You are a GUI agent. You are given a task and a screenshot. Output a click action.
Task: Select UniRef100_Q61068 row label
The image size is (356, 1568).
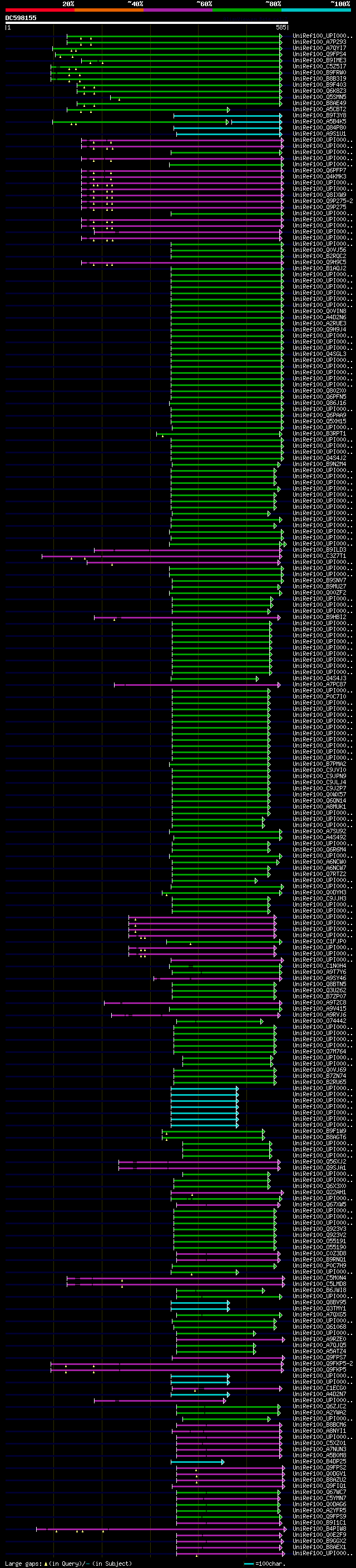(x=319, y=1327)
